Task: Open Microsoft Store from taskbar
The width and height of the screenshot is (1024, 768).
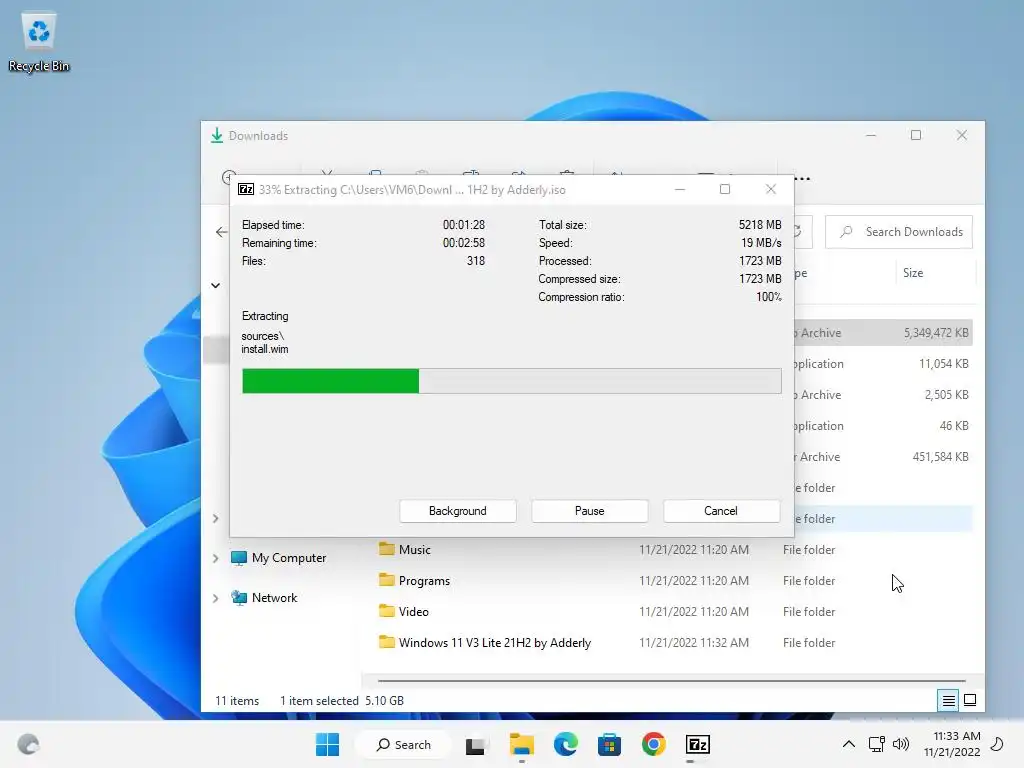Action: point(609,744)
